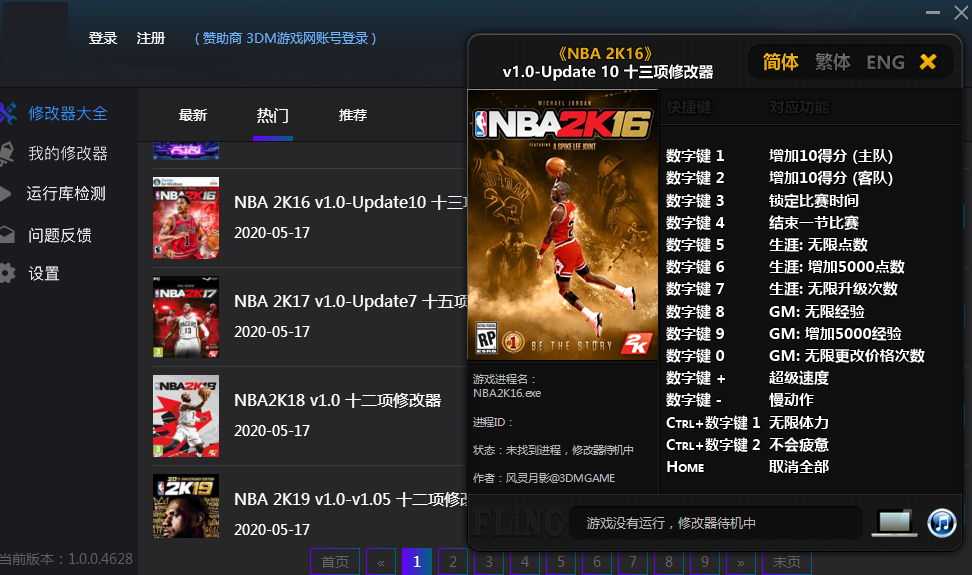The width and height of the screenshot is (972, 575).
Task: Click the 修改器大全 tools icon
Action: pos(8,113)
